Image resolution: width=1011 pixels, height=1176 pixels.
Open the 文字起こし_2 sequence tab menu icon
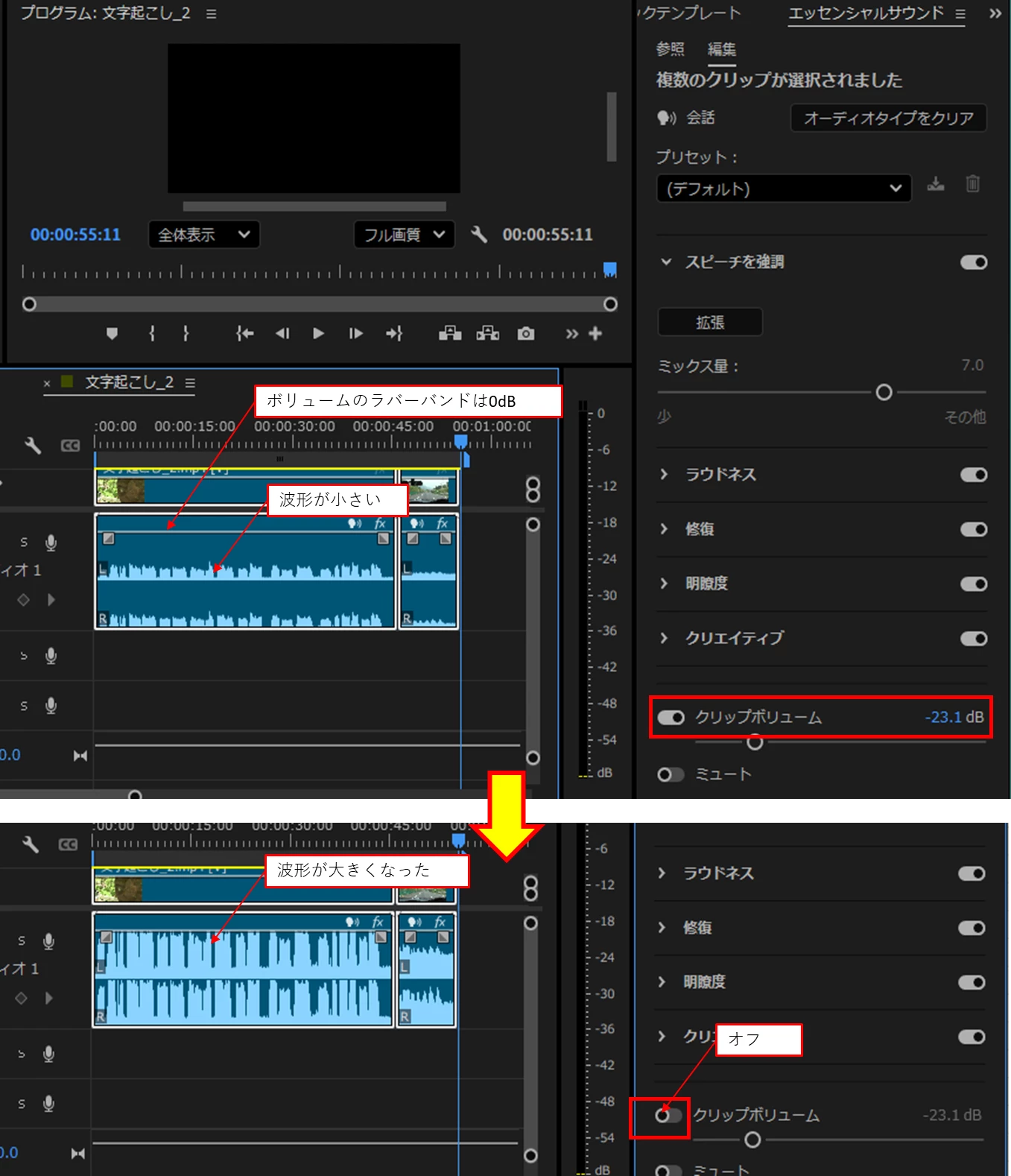(190, 383)
